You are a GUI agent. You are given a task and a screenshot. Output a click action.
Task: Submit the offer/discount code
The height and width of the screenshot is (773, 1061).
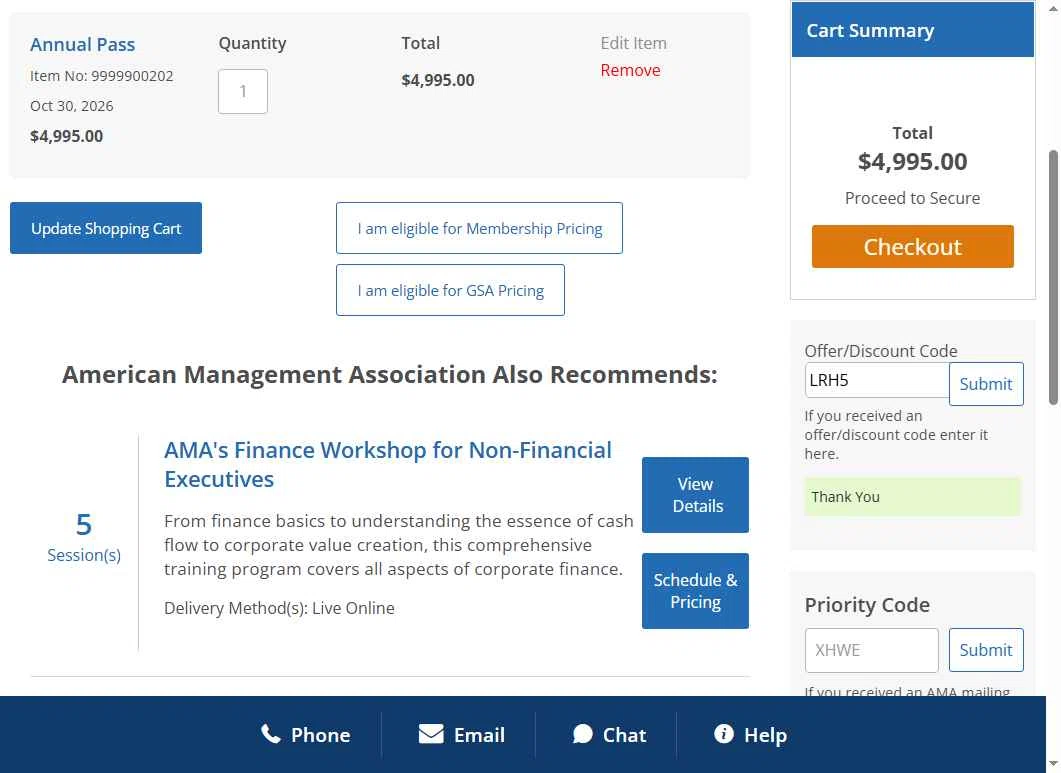986,384
